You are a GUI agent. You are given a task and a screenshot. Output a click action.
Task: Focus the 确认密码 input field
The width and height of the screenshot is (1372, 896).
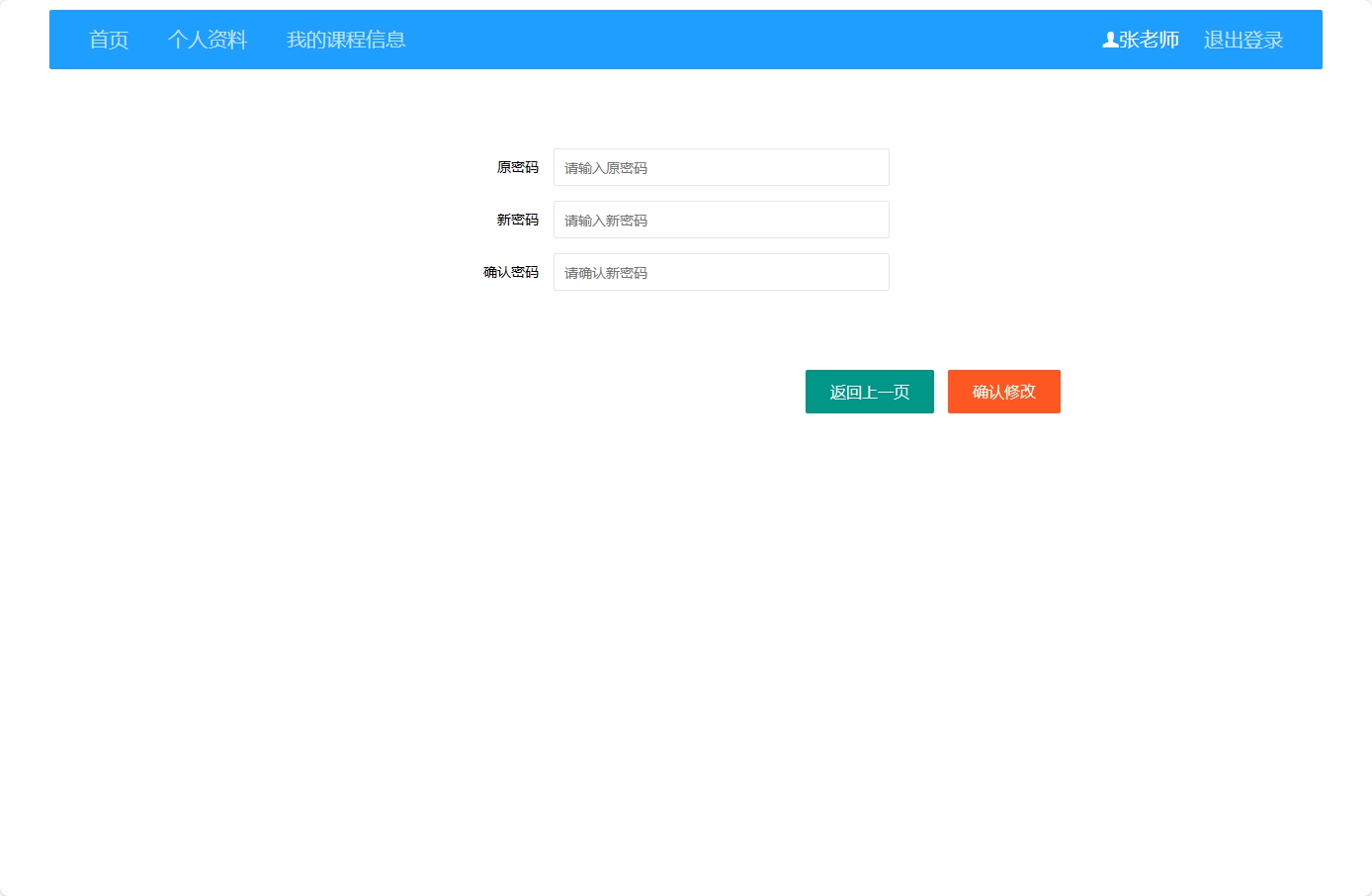pos(722,272)
